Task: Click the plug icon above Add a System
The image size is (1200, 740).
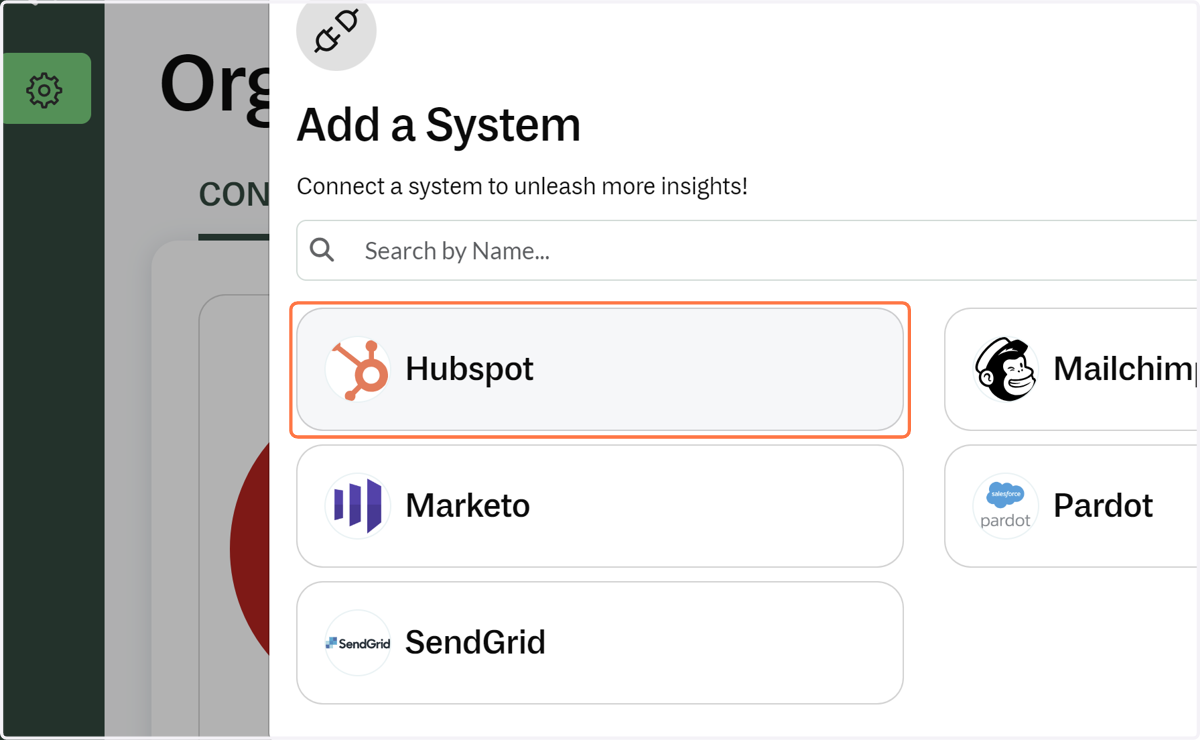Action: (x=336, y=33)
